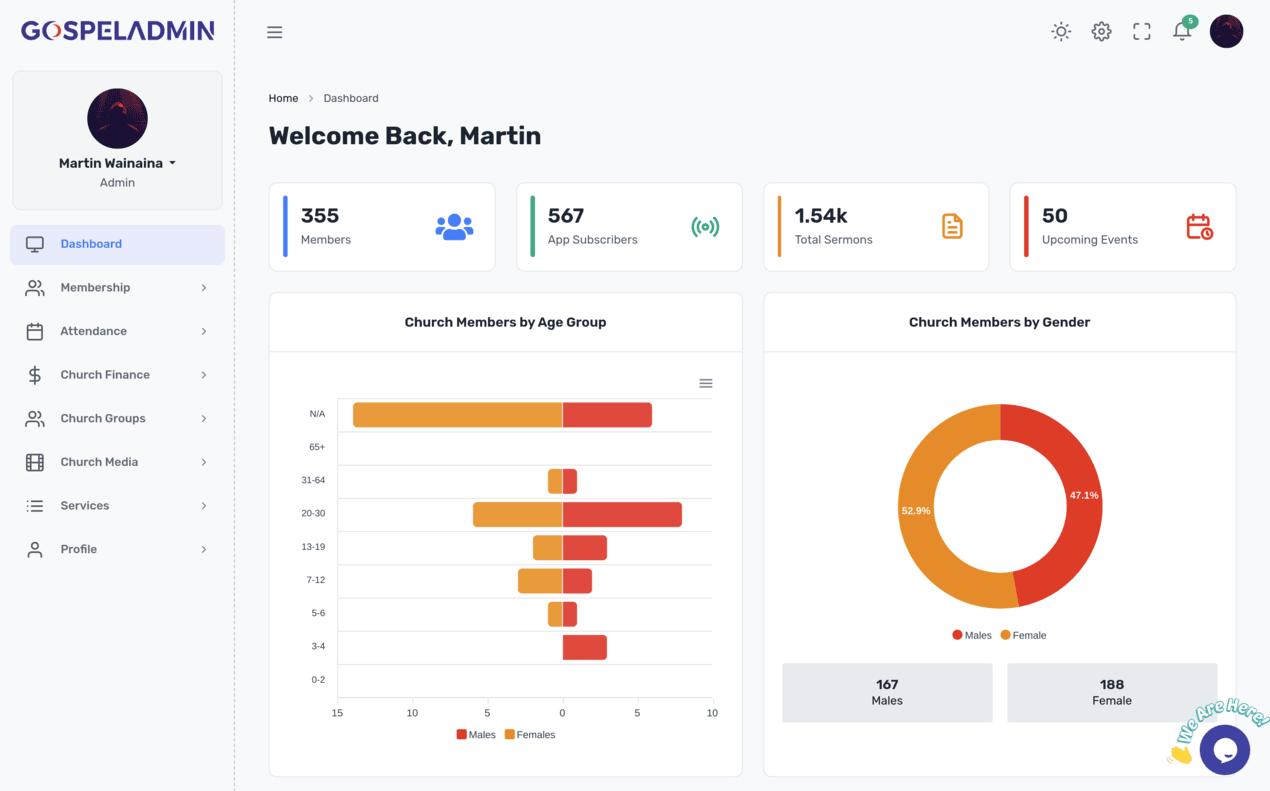Screen dimensions: 1270x791
Task: Click the Church Finance dollar icon
Action: (34, 375)
